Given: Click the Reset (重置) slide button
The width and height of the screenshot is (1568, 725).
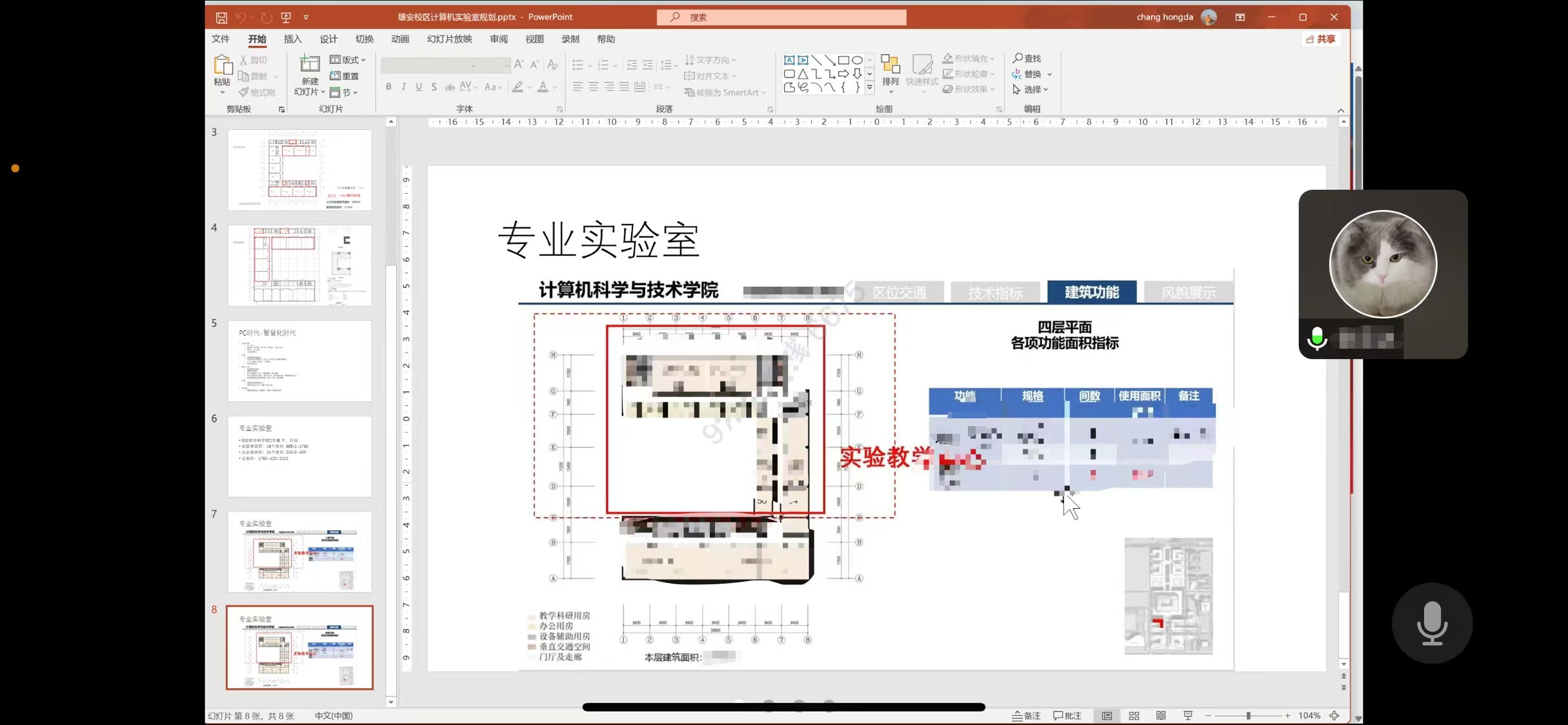Looking at the screenshot, I should 345,76.
